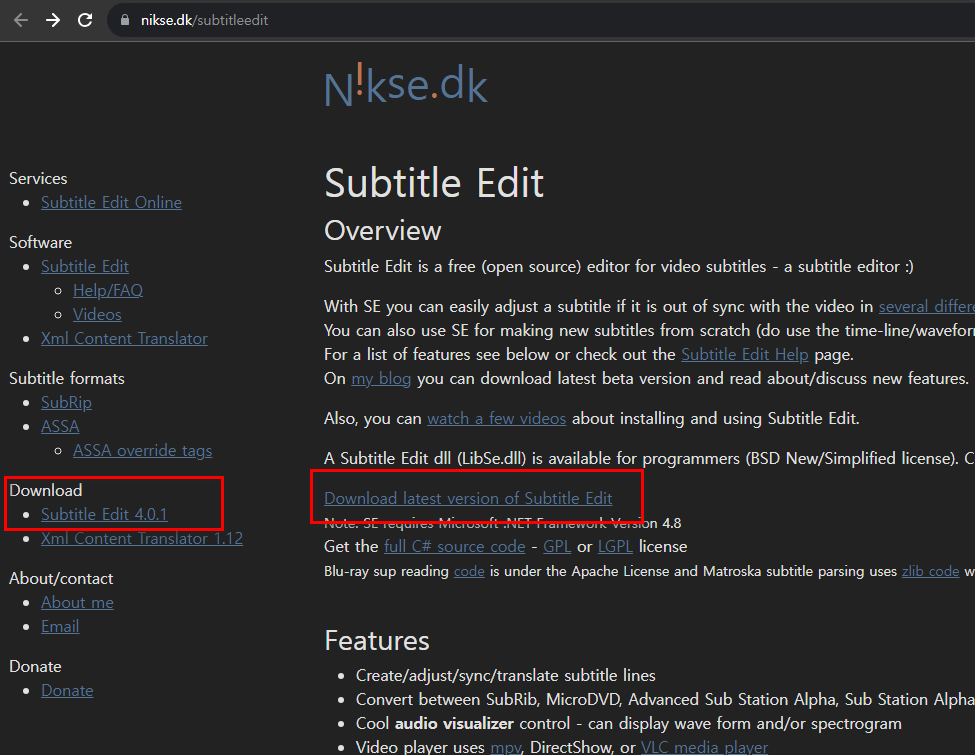Click 'Download latest version of Subtitle Edit'
This screenshot has width=975, height=755.
coord(468,498)
